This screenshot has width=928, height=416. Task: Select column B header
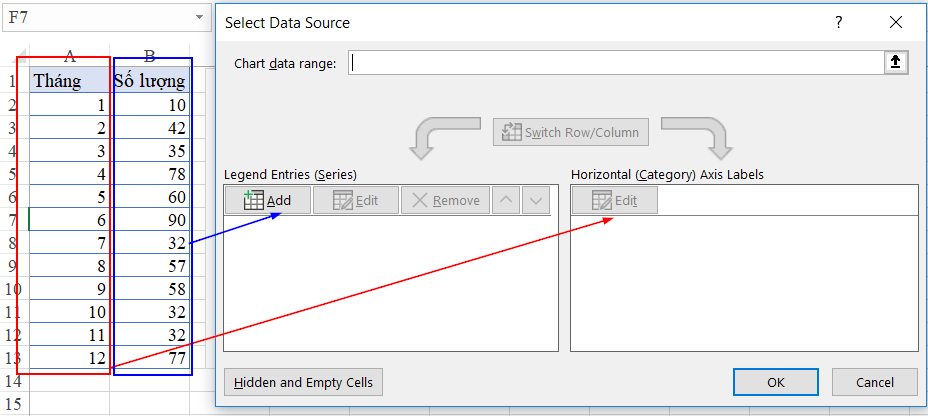[150, 56]
